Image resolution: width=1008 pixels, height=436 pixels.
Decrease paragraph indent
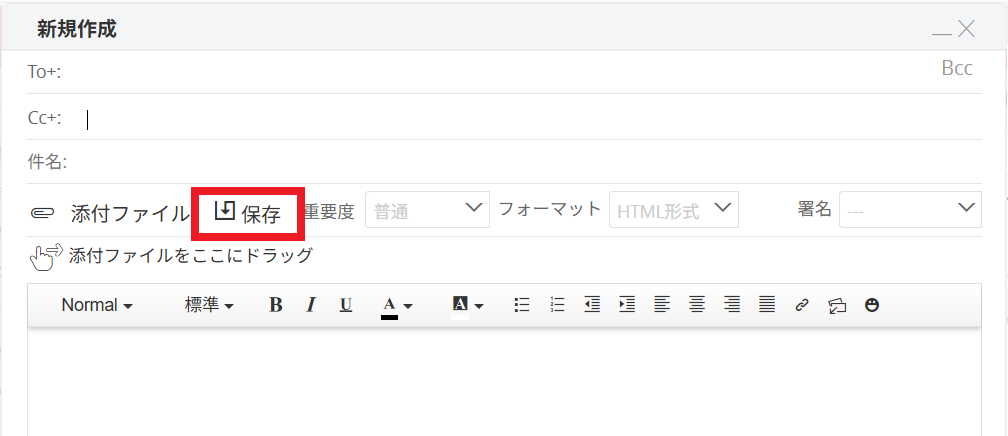[x=592, y=305]
